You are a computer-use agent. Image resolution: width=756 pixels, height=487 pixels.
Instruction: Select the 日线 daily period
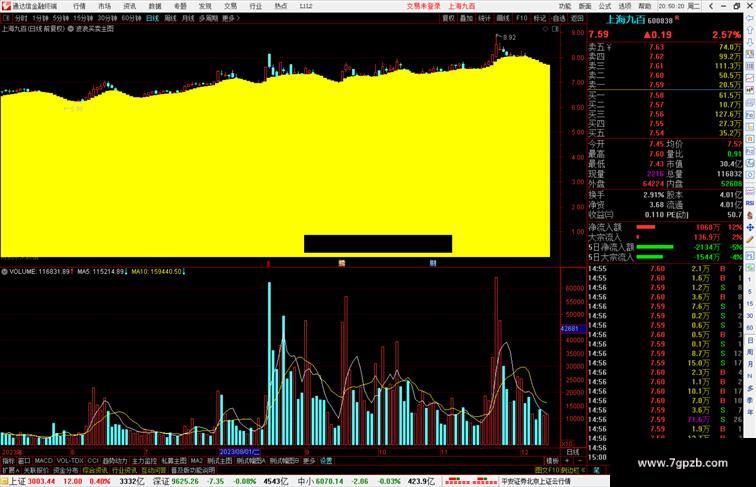click(152, 18)
